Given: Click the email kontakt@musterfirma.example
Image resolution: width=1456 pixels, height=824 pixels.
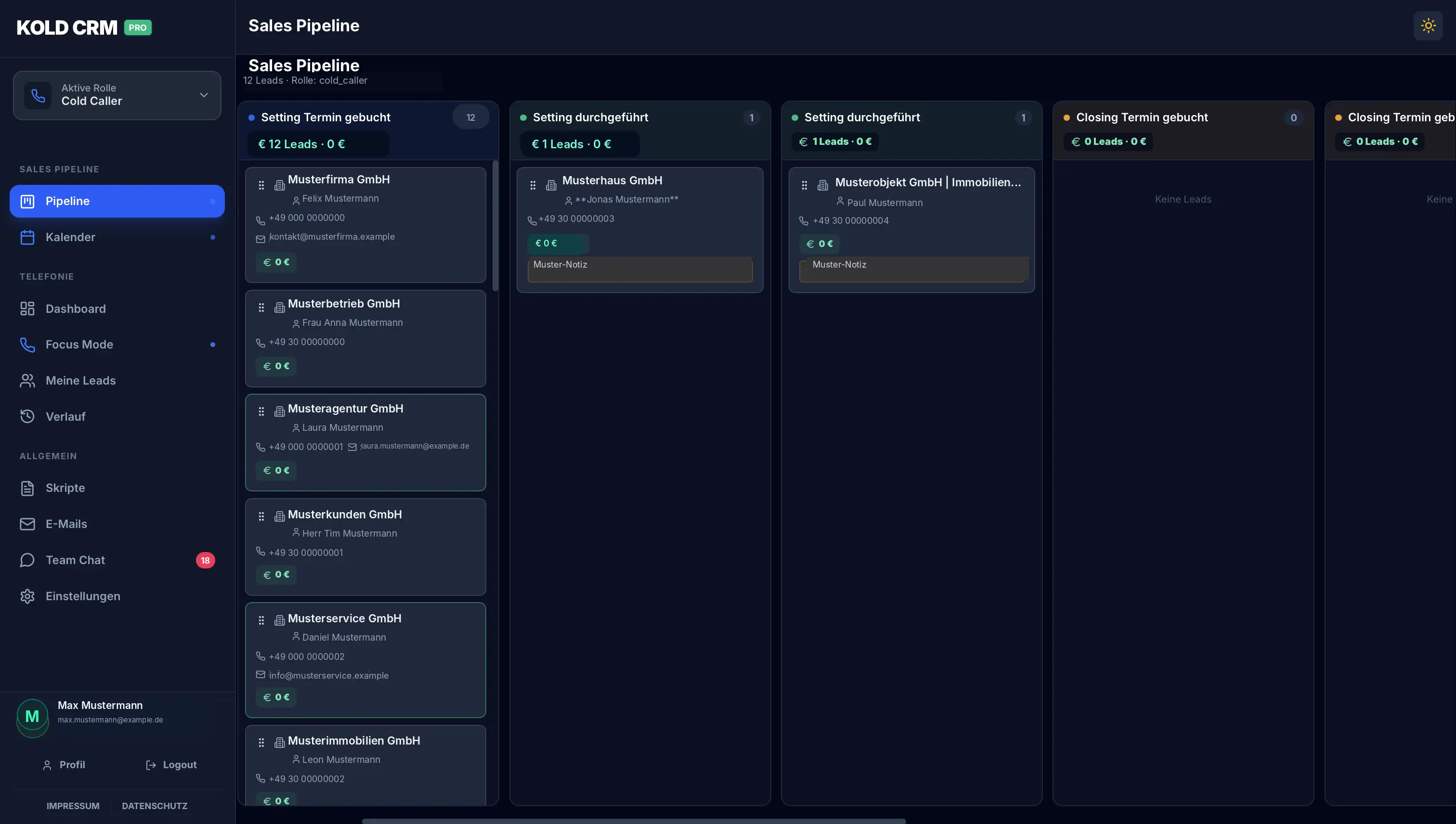Looking at the screenshot, I should pos(332,236).
